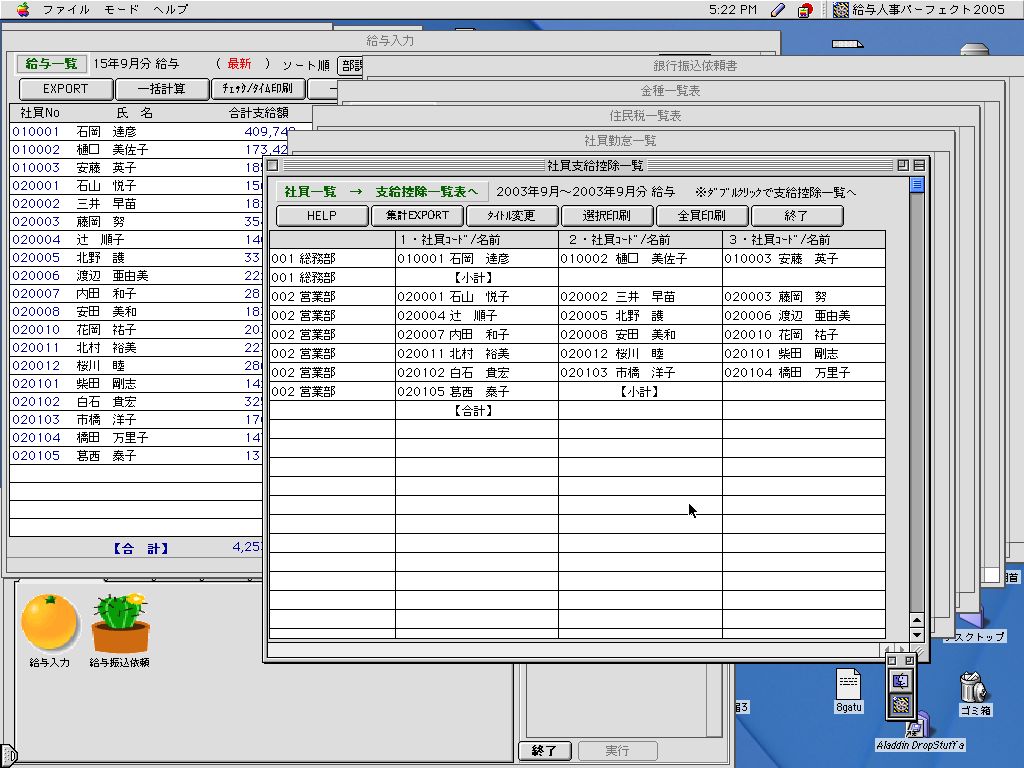Select the payroll app icon in switcher palette
The height and width of the screenshot is (768, 1024).
(x=901, y=704)
